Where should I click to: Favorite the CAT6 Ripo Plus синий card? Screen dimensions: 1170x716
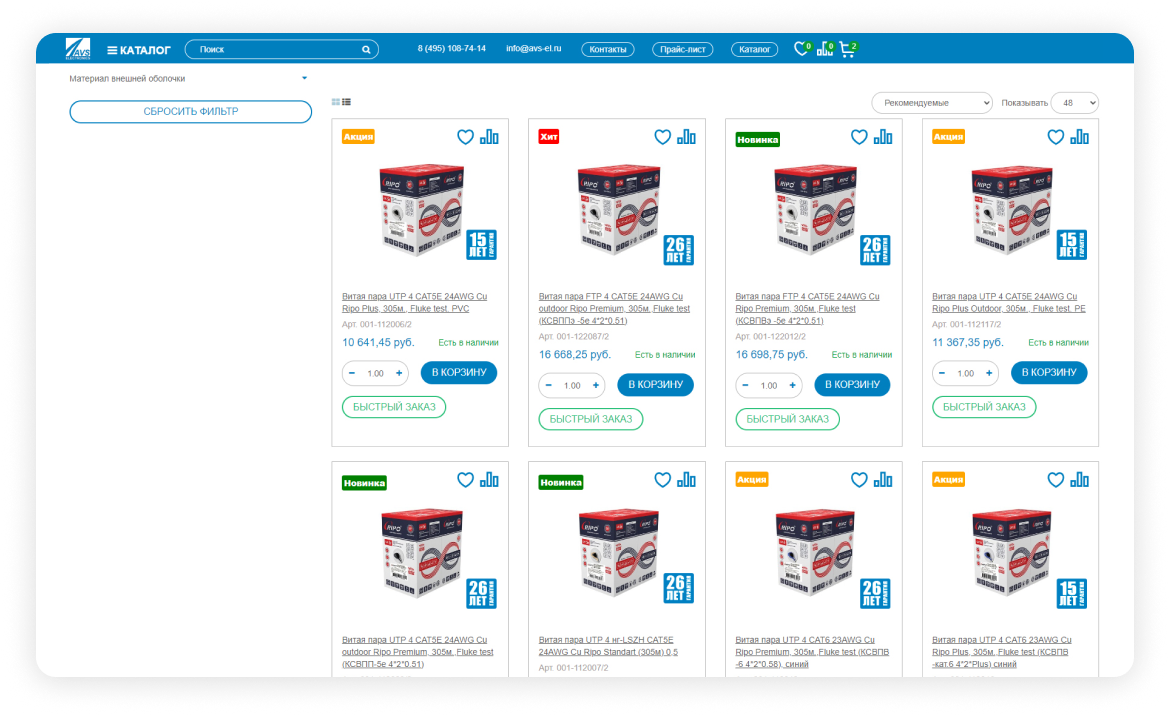(1055, 480)
